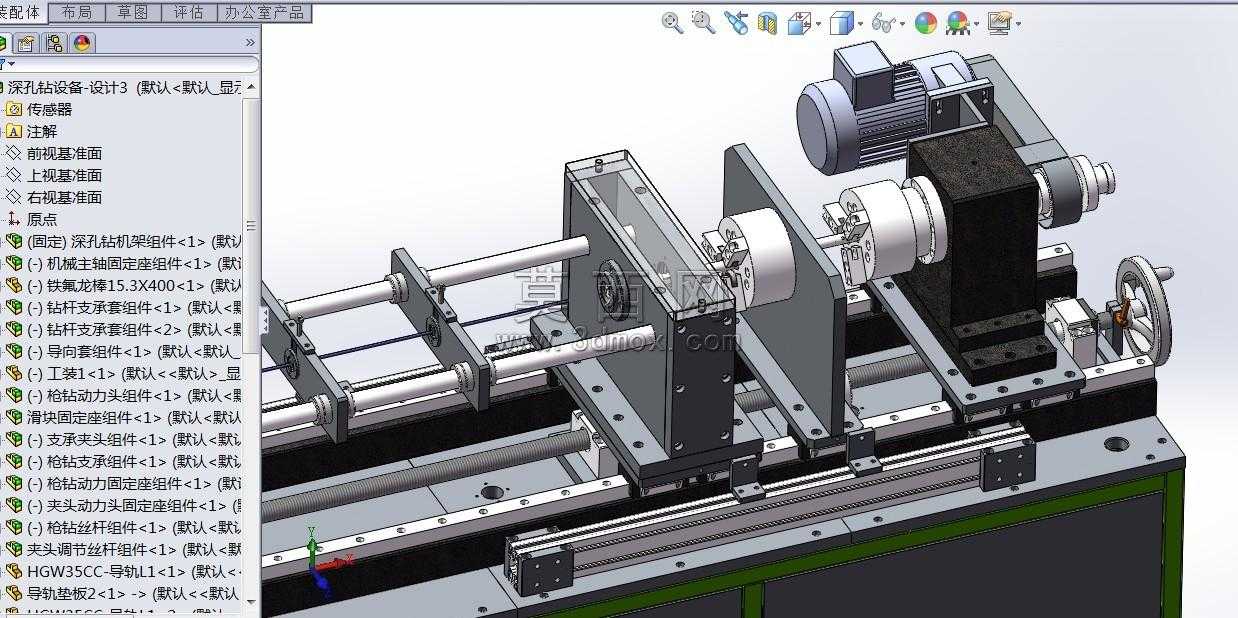Click the Previous View icon
This screenshot has width=1238, height=618.
[x=736, y=22]
